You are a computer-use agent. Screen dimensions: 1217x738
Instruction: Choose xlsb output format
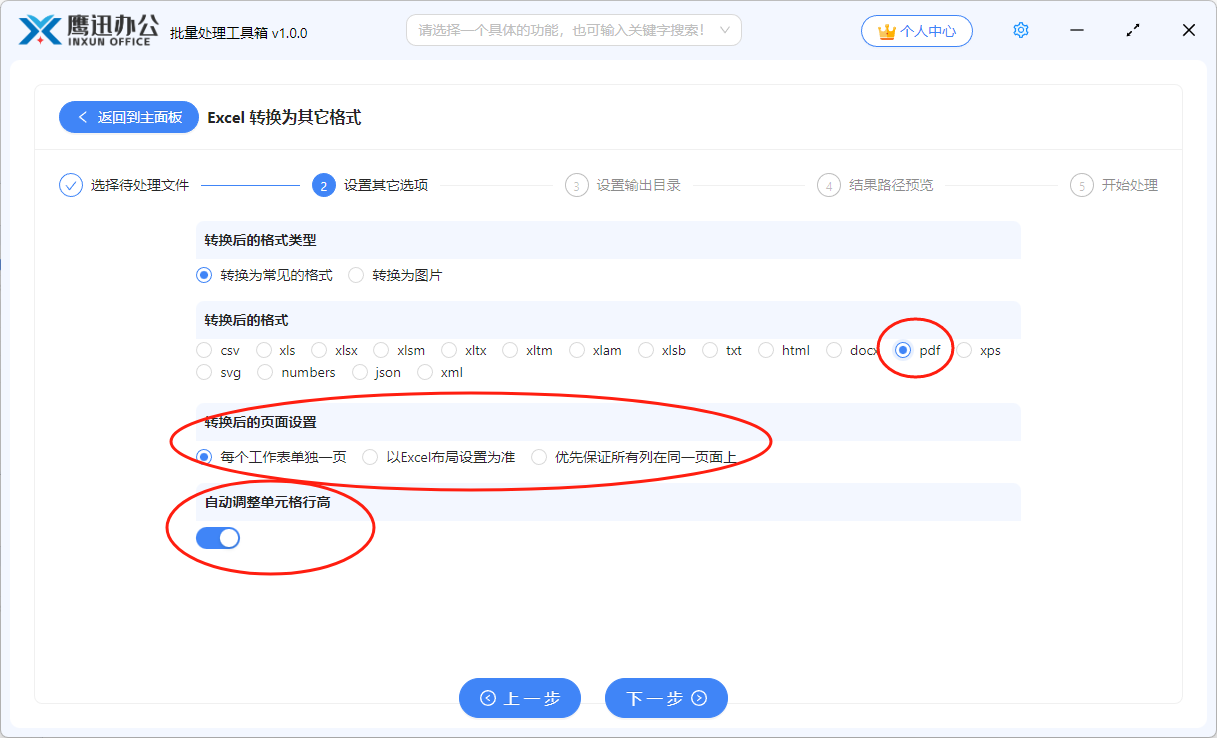pos(646,350)
